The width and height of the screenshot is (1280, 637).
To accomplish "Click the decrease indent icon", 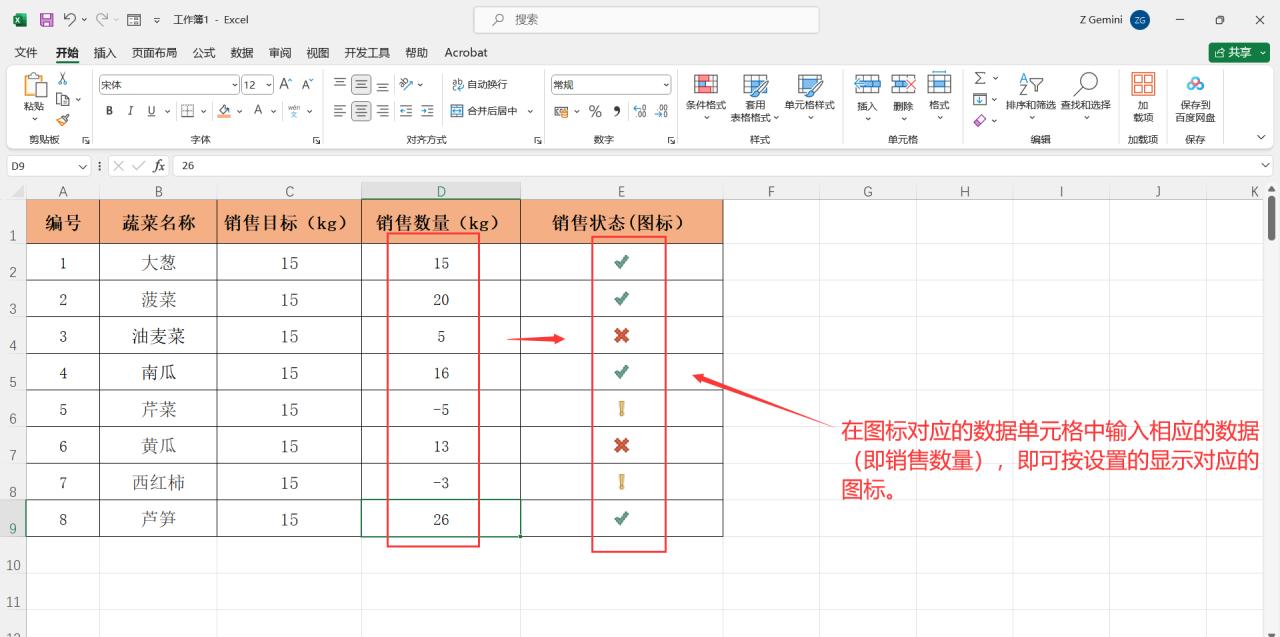I will tap(406, 111).
